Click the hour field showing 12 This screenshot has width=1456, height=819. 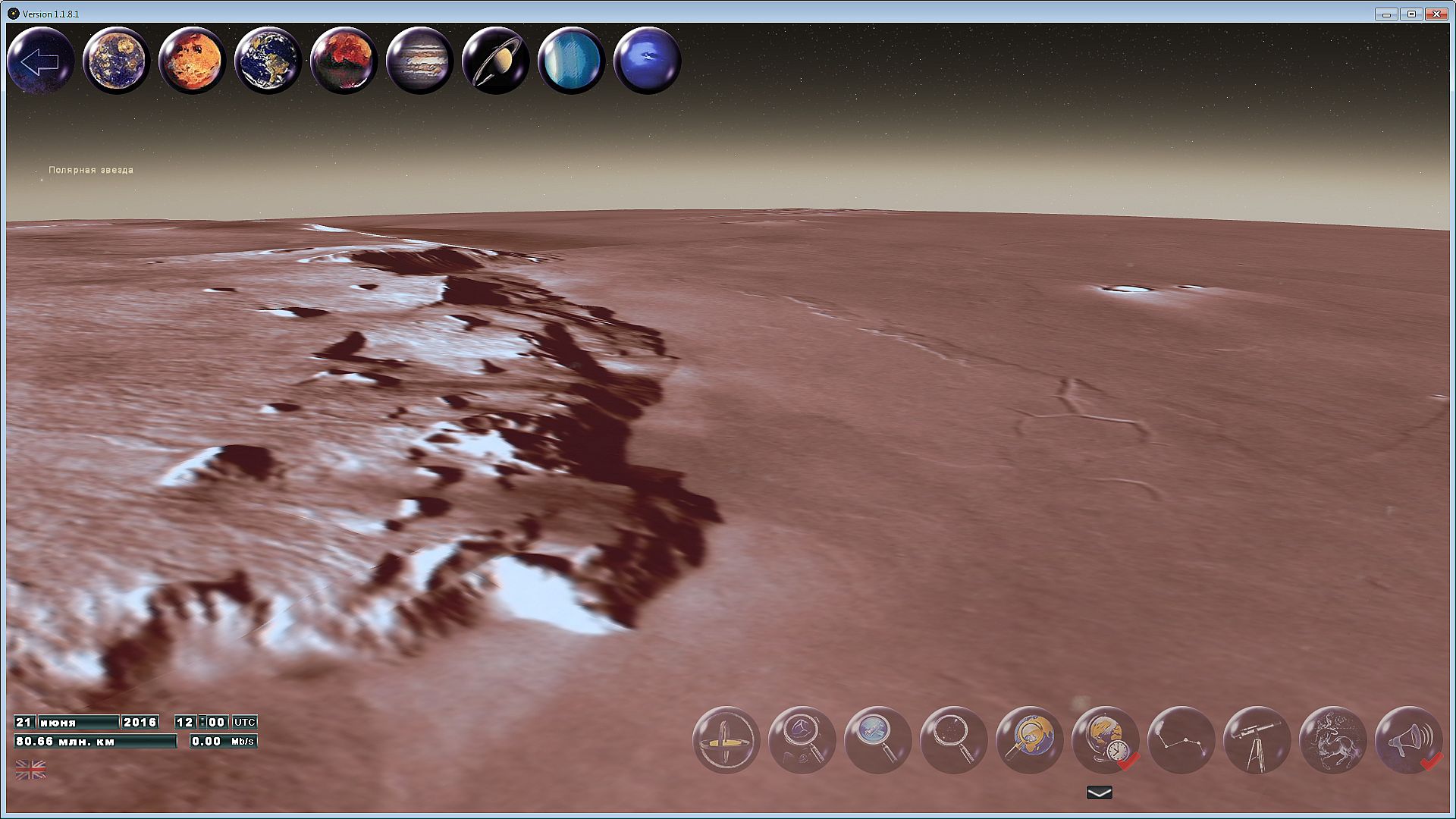coord(185,722)
